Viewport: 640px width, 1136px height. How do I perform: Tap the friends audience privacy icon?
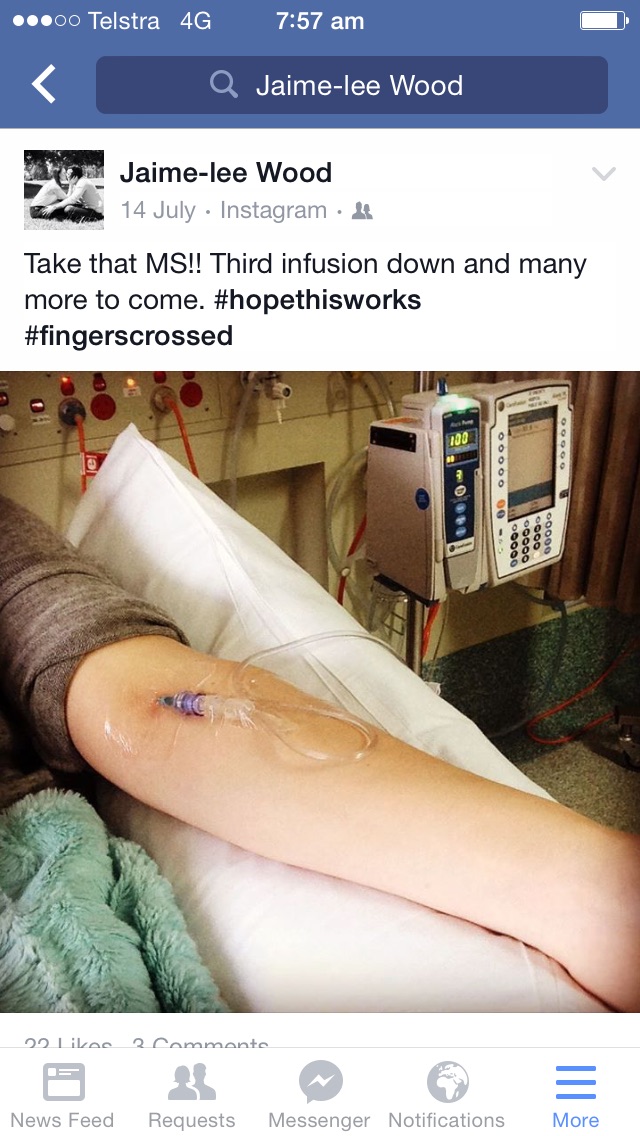(362, 211)
